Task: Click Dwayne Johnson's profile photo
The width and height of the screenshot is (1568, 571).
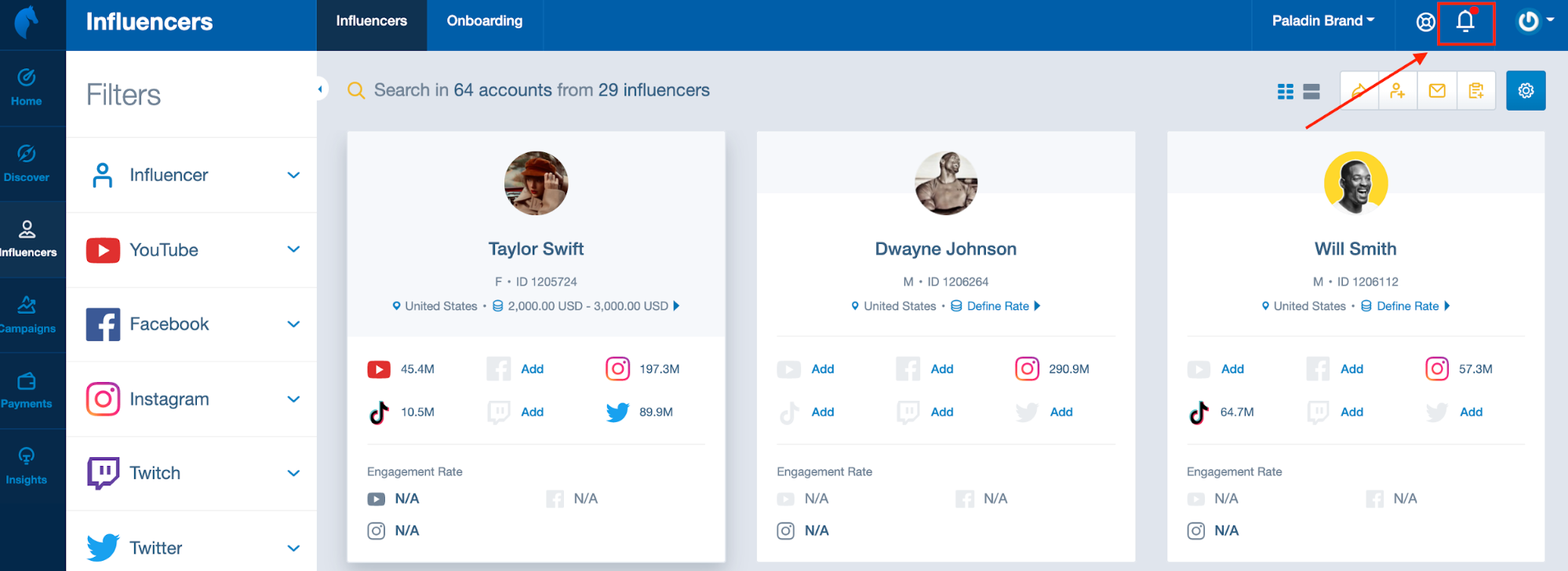Action: coord(946,184)
